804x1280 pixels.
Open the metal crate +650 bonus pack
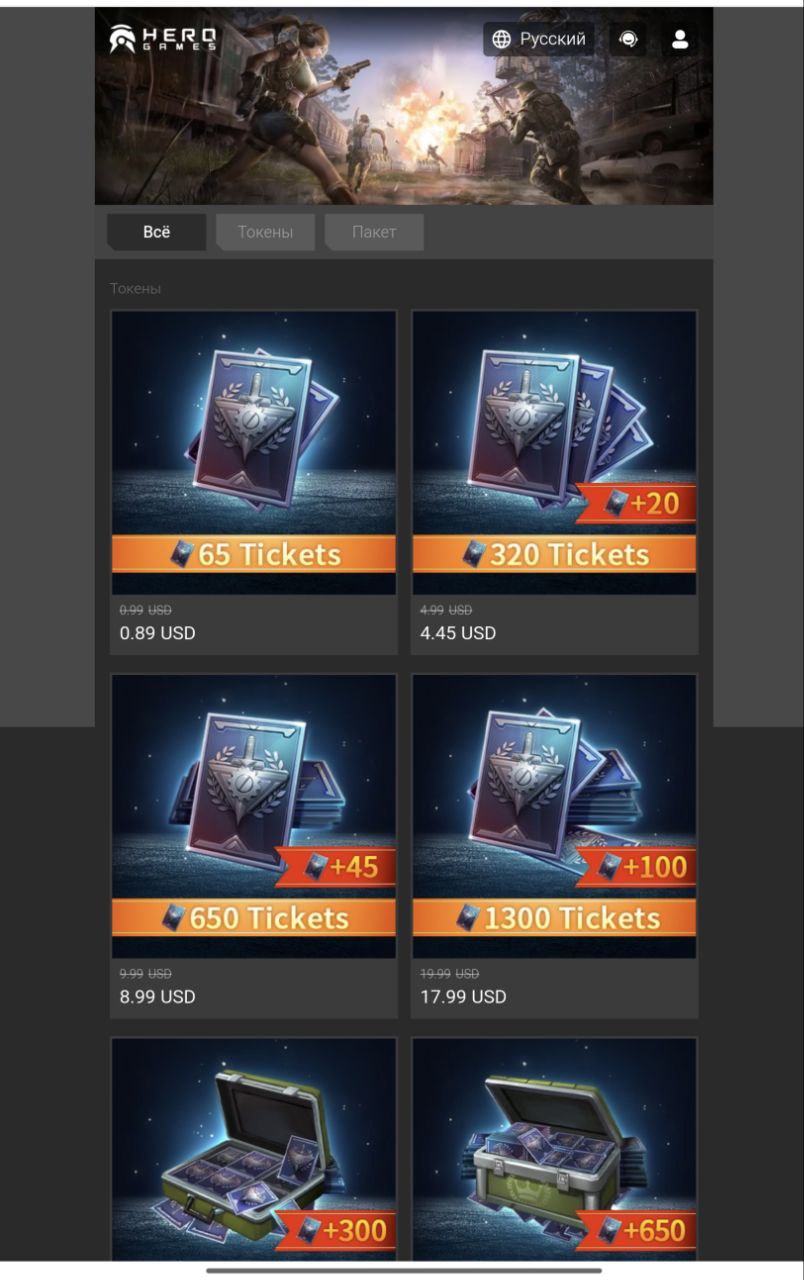[555, 1148]
